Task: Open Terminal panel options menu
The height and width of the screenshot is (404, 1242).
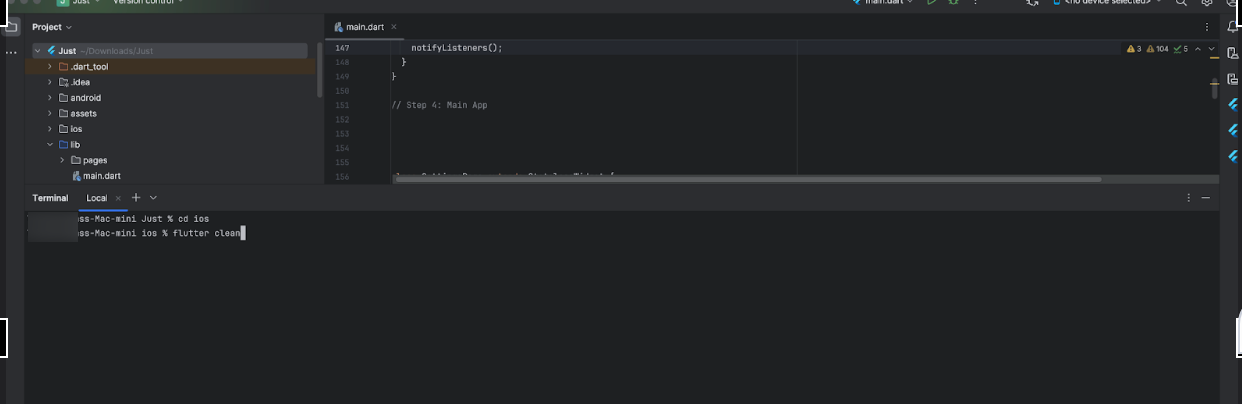Action: (1188, 198)
